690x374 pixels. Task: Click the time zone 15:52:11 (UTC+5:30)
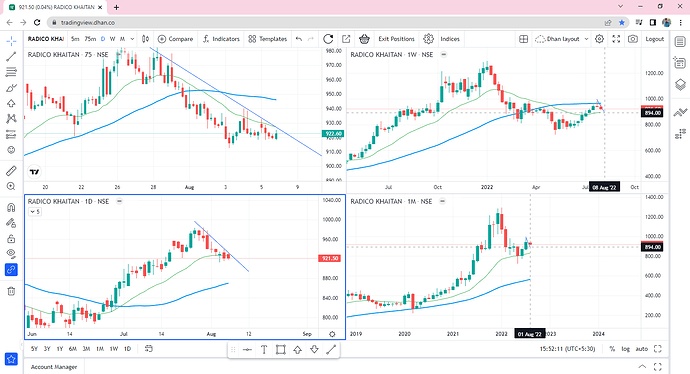tap(567, 349)
